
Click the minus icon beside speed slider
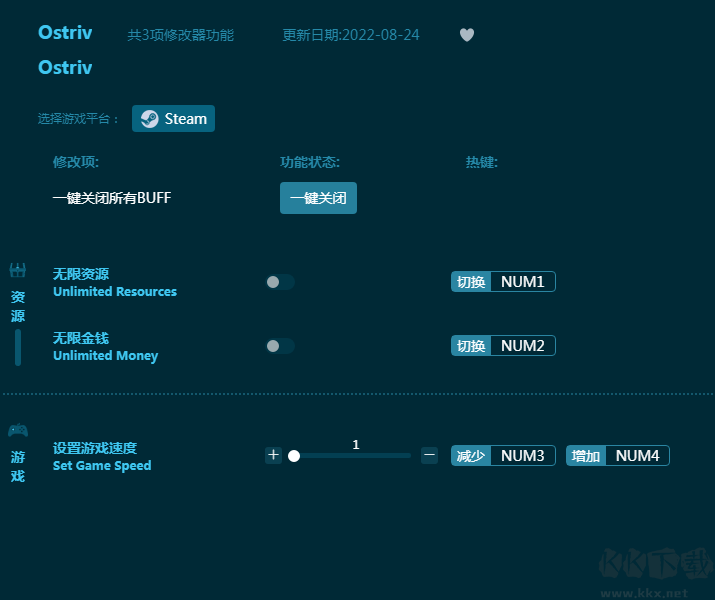point(429,455)
